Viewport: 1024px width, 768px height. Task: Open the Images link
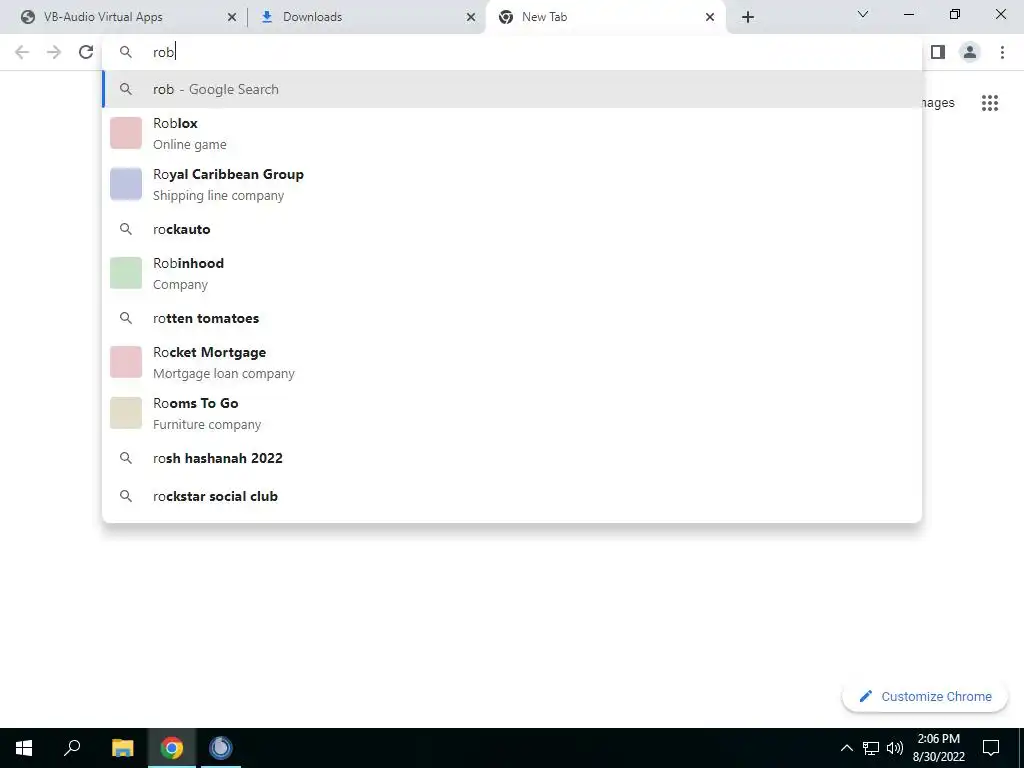[938, 103]
